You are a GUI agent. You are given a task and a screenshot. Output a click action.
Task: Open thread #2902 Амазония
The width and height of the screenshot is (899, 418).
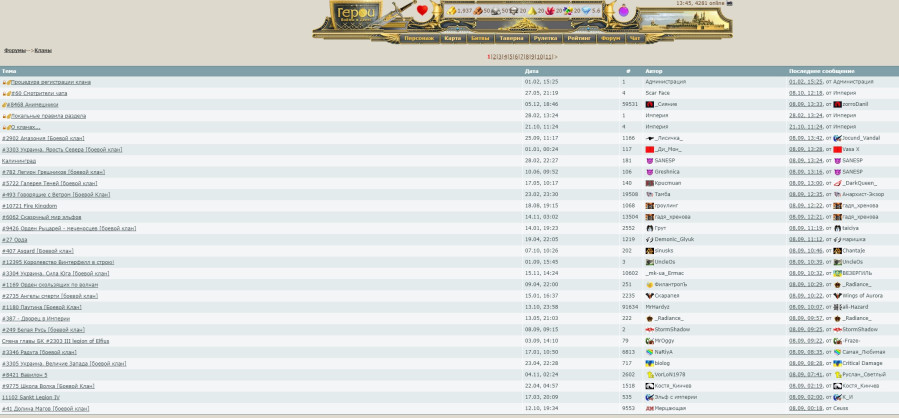point(43,138)
